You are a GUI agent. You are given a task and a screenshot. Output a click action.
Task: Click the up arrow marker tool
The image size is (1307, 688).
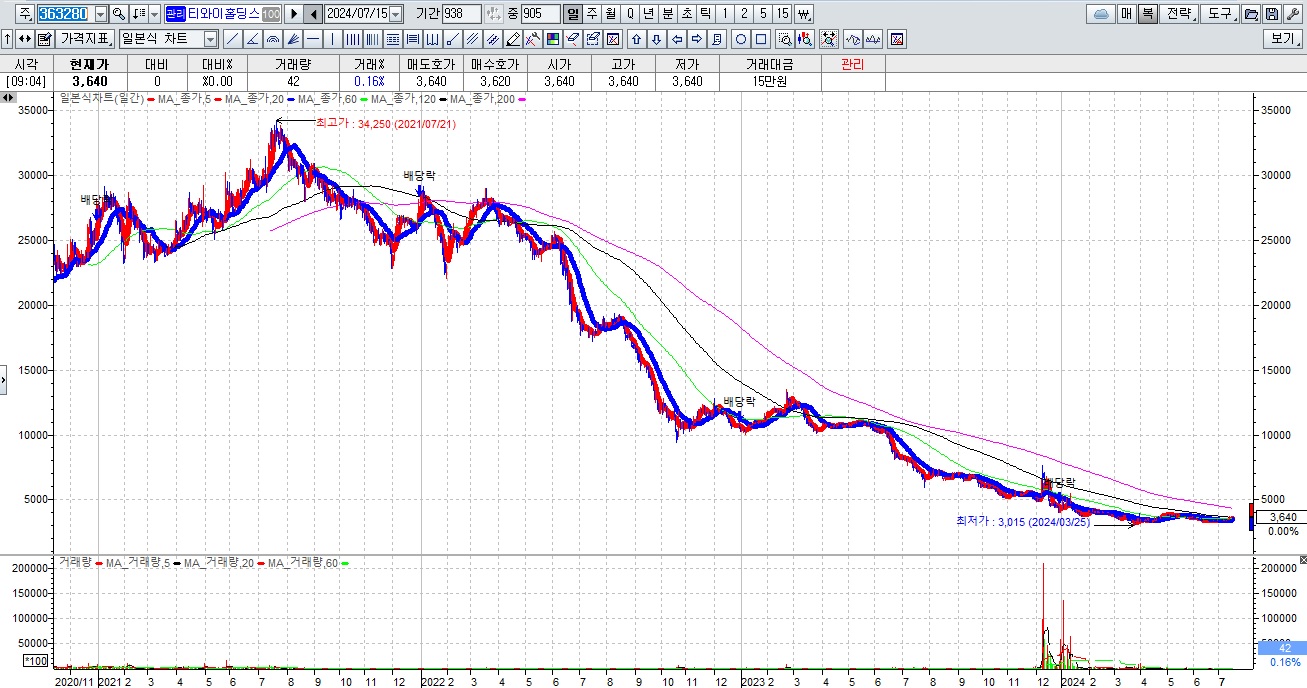coord(636,39)
